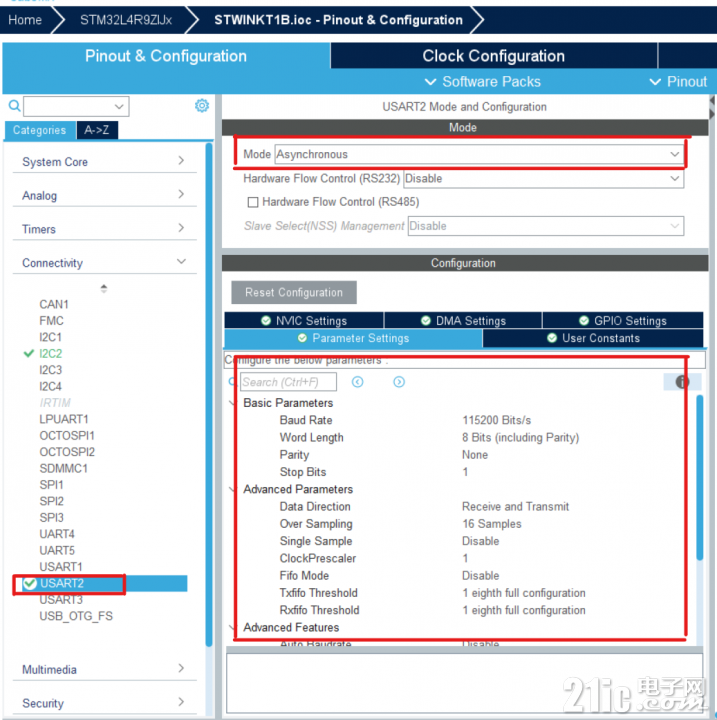717x720 pixels.
Task: Click STM32L4R9ZIJx breadcrumb
Action: click(126, 20)
